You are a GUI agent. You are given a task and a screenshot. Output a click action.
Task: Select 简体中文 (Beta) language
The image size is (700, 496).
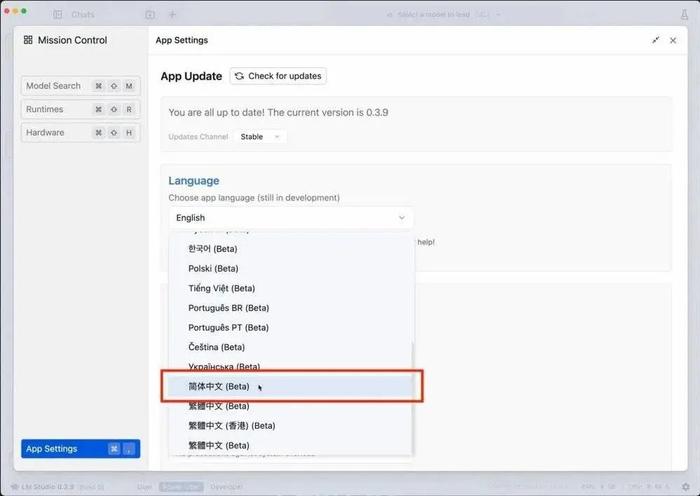pos(291,386)
